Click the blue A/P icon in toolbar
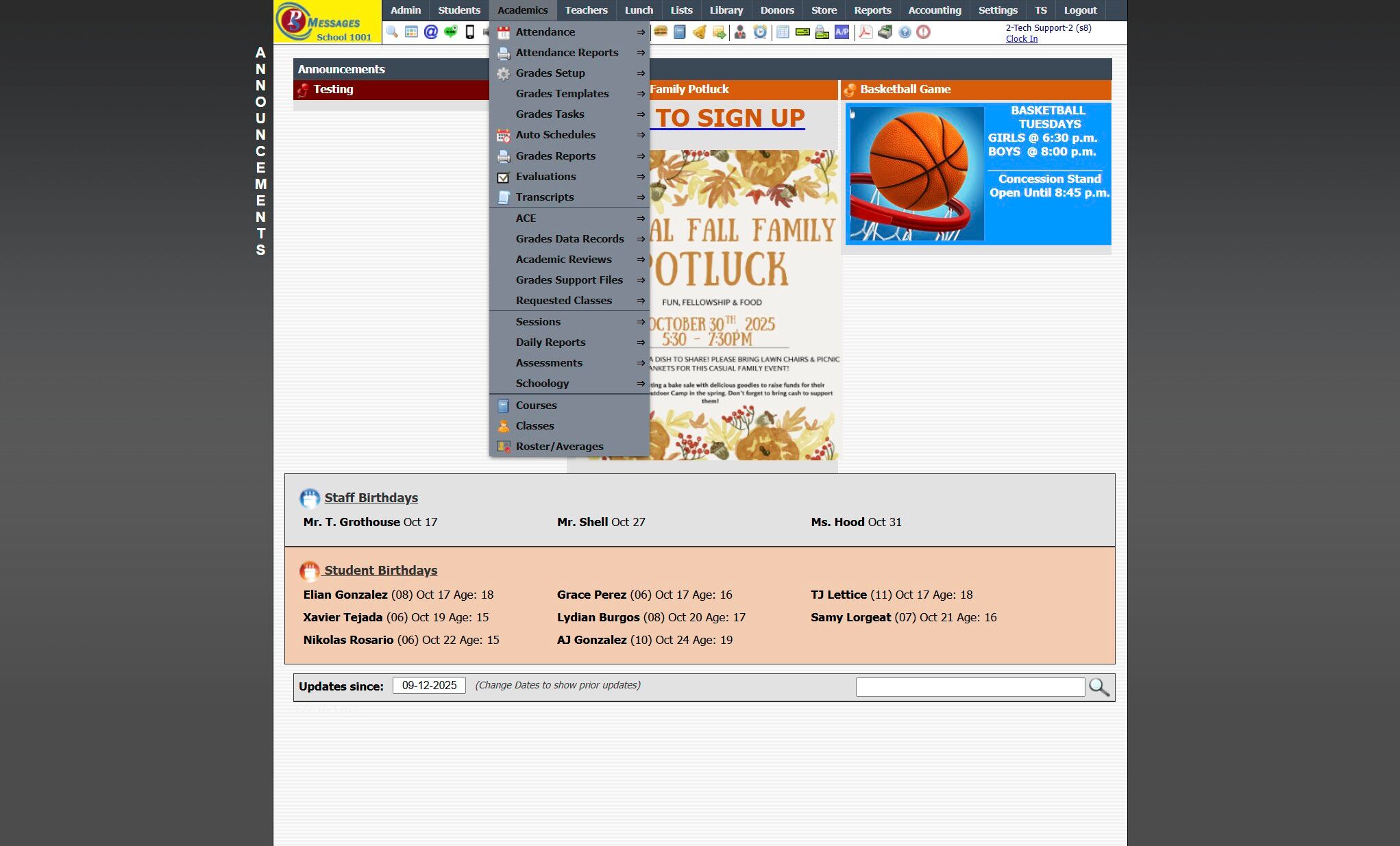1400x846 pixels. [842, 32]
